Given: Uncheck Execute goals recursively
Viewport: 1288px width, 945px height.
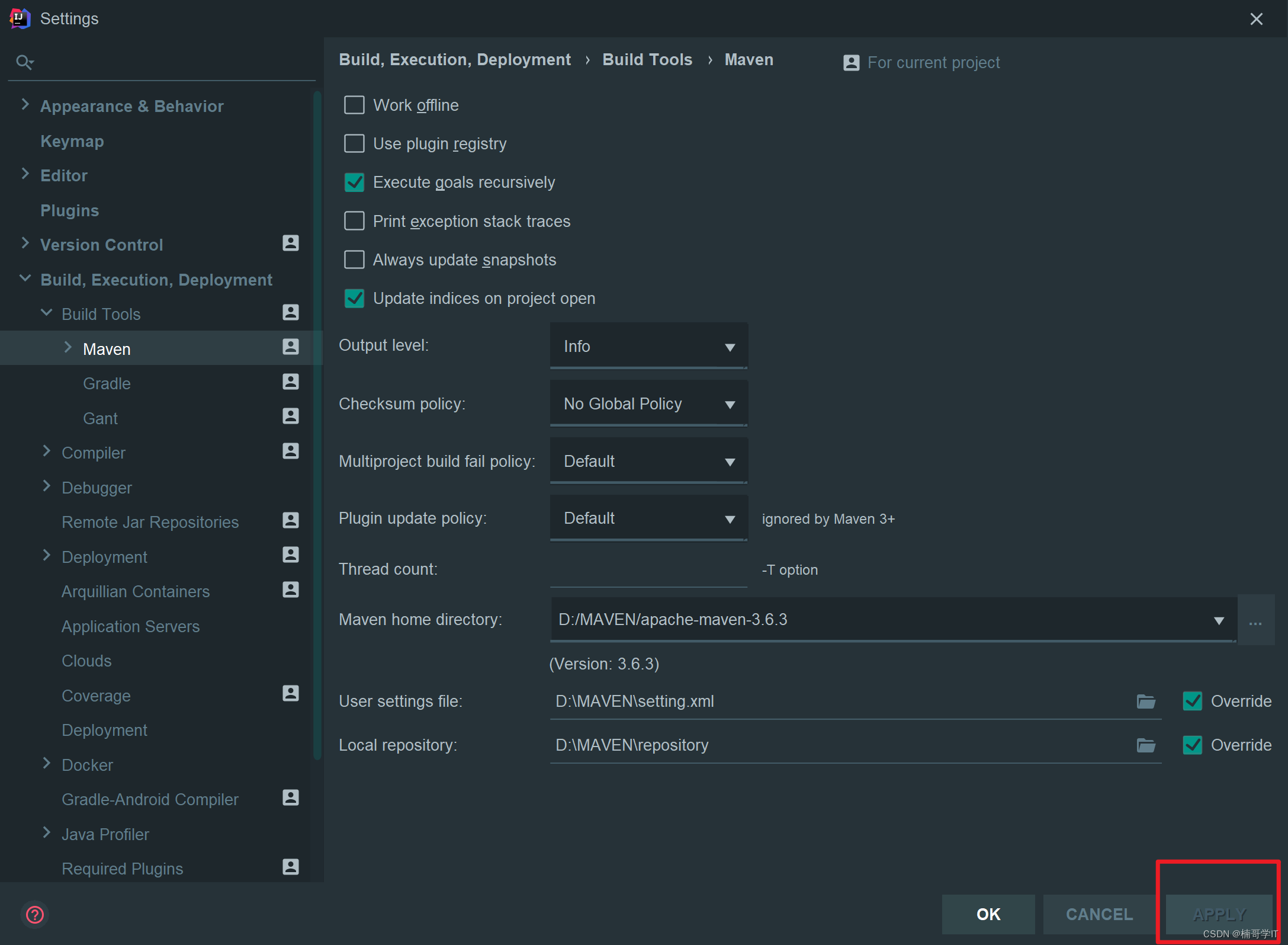Looking at the screenshot, I should 354,182.
